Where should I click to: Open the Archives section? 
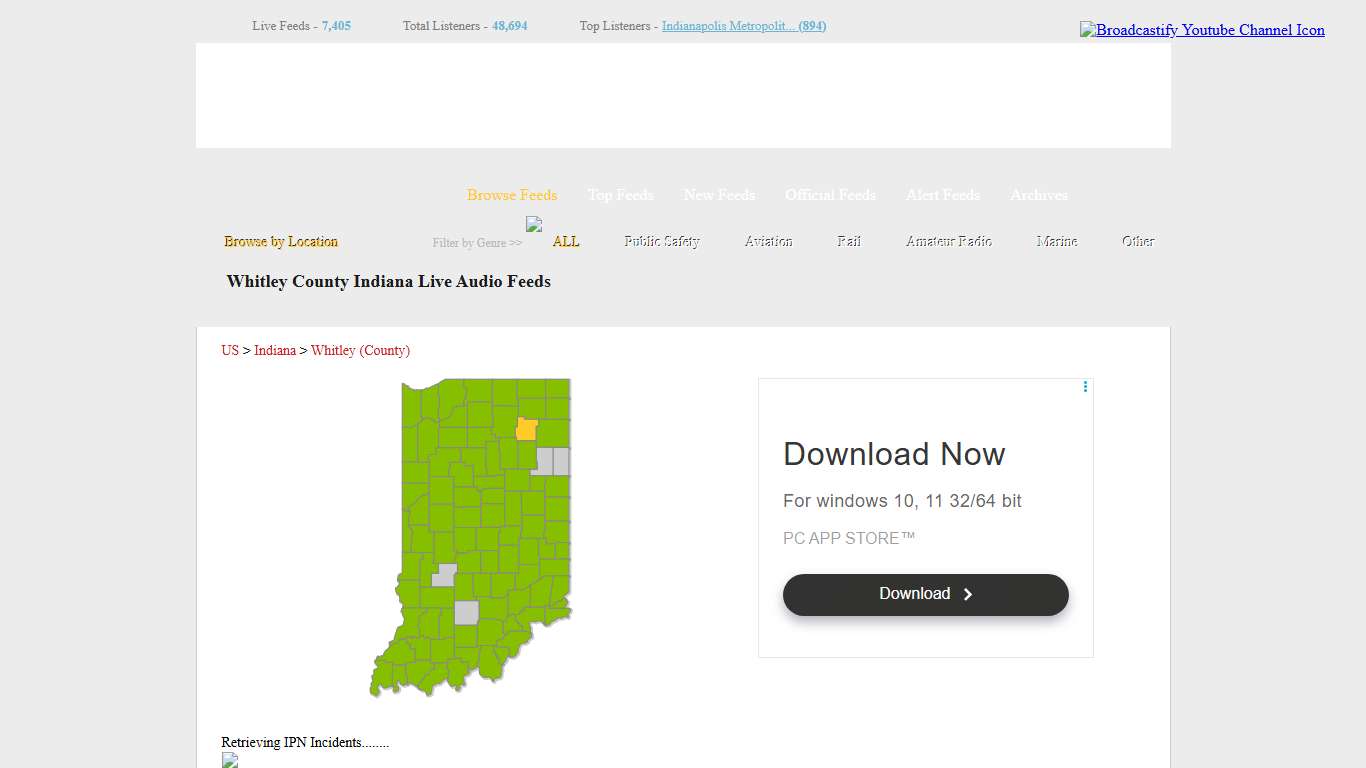point(1038,195)
